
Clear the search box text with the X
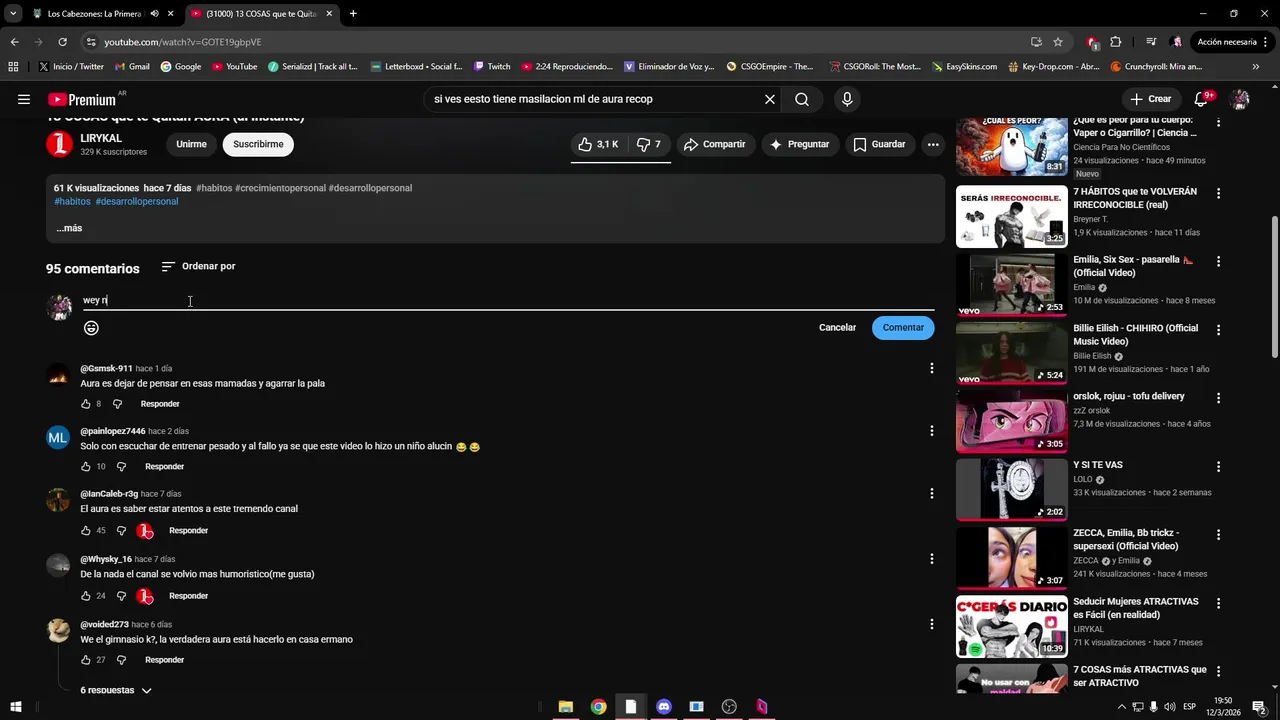(770, 99)
